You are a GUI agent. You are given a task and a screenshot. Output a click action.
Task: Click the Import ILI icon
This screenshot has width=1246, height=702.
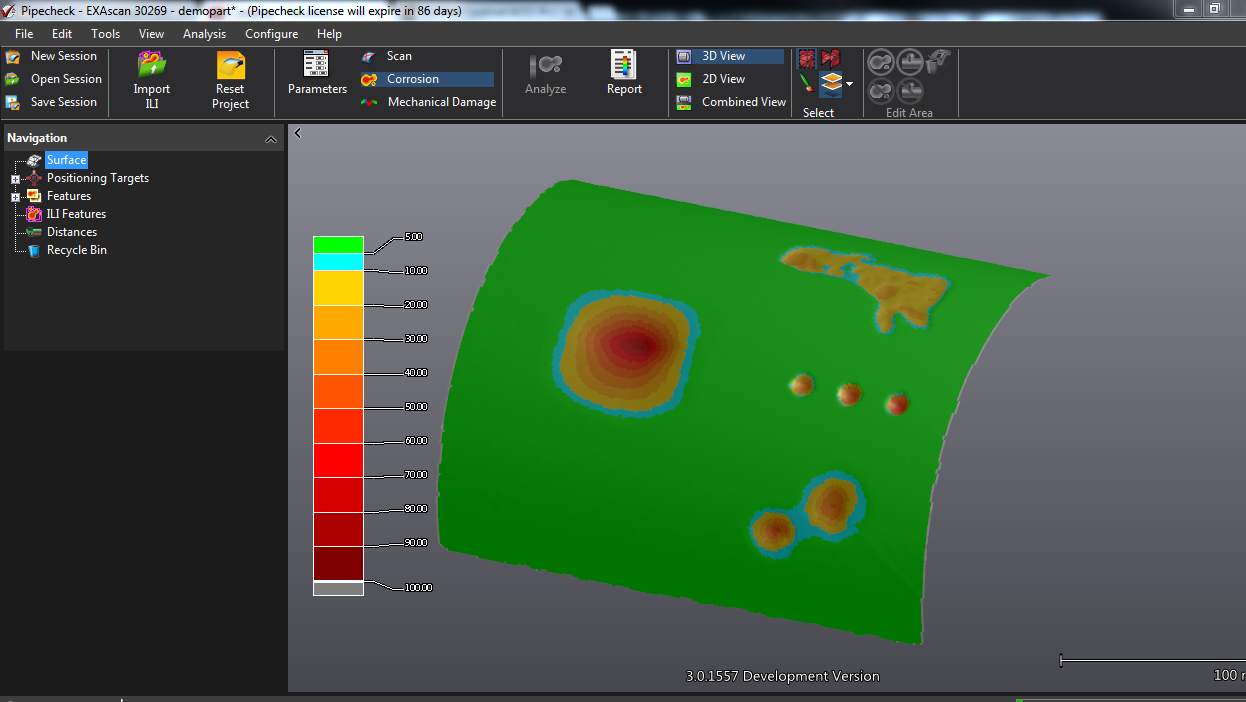tap(151, 67)
